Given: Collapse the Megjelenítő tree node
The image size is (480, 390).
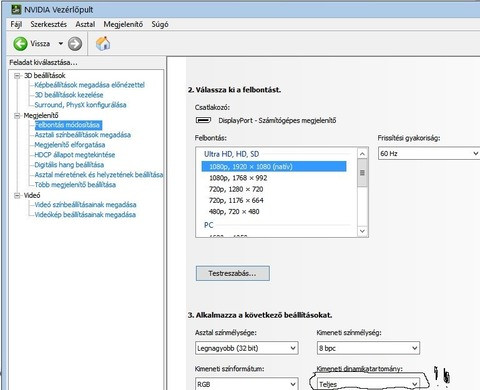Looking at the screenshot, I should [x=17, y=116].
